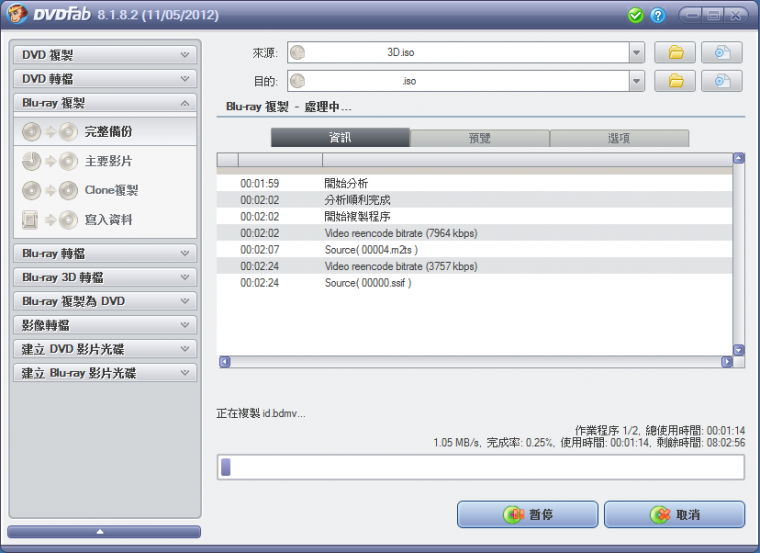Expand the 建立 DVD 影片光碟 section
Image resolution: width=760 pixels, height=553 pixels.
pos(105,349)
